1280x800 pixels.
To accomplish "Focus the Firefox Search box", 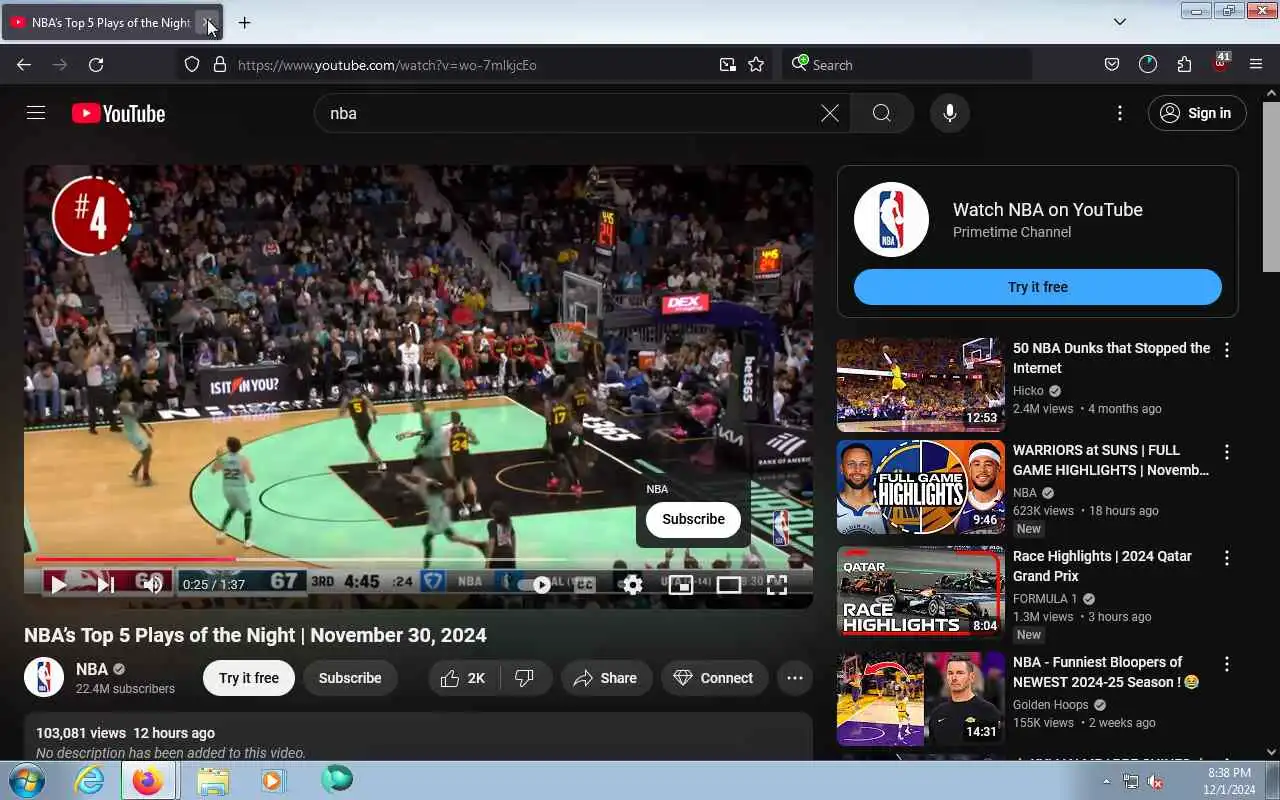I will pos(906,65).
